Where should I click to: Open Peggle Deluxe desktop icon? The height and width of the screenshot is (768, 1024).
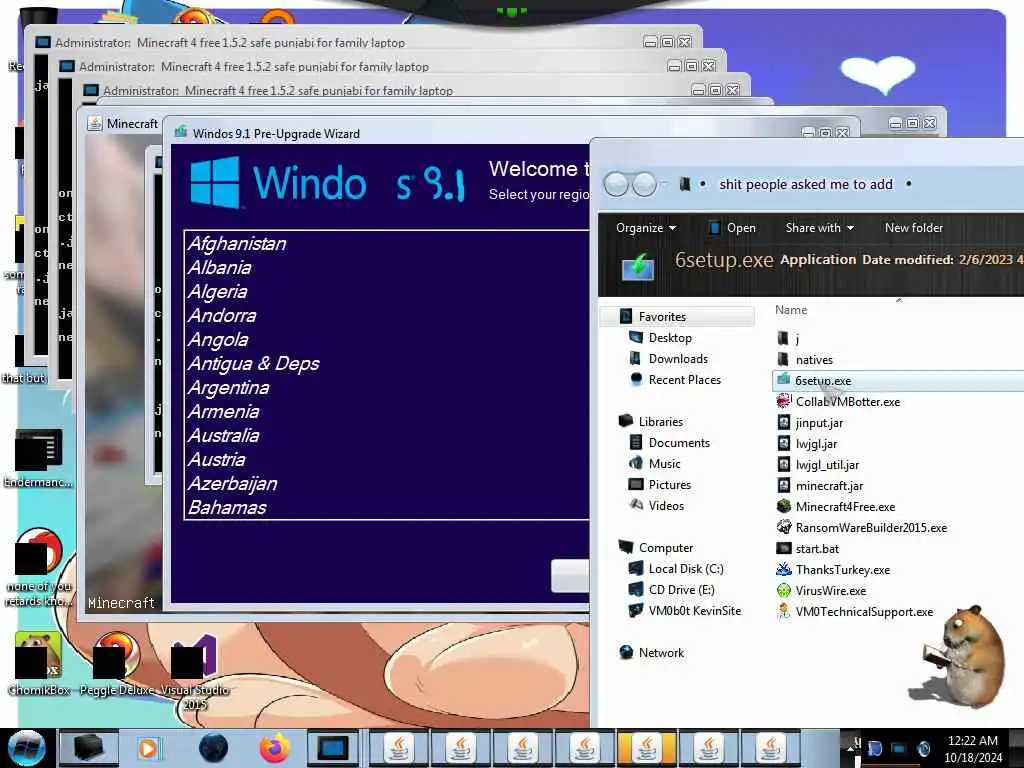(x=116, y=662)
